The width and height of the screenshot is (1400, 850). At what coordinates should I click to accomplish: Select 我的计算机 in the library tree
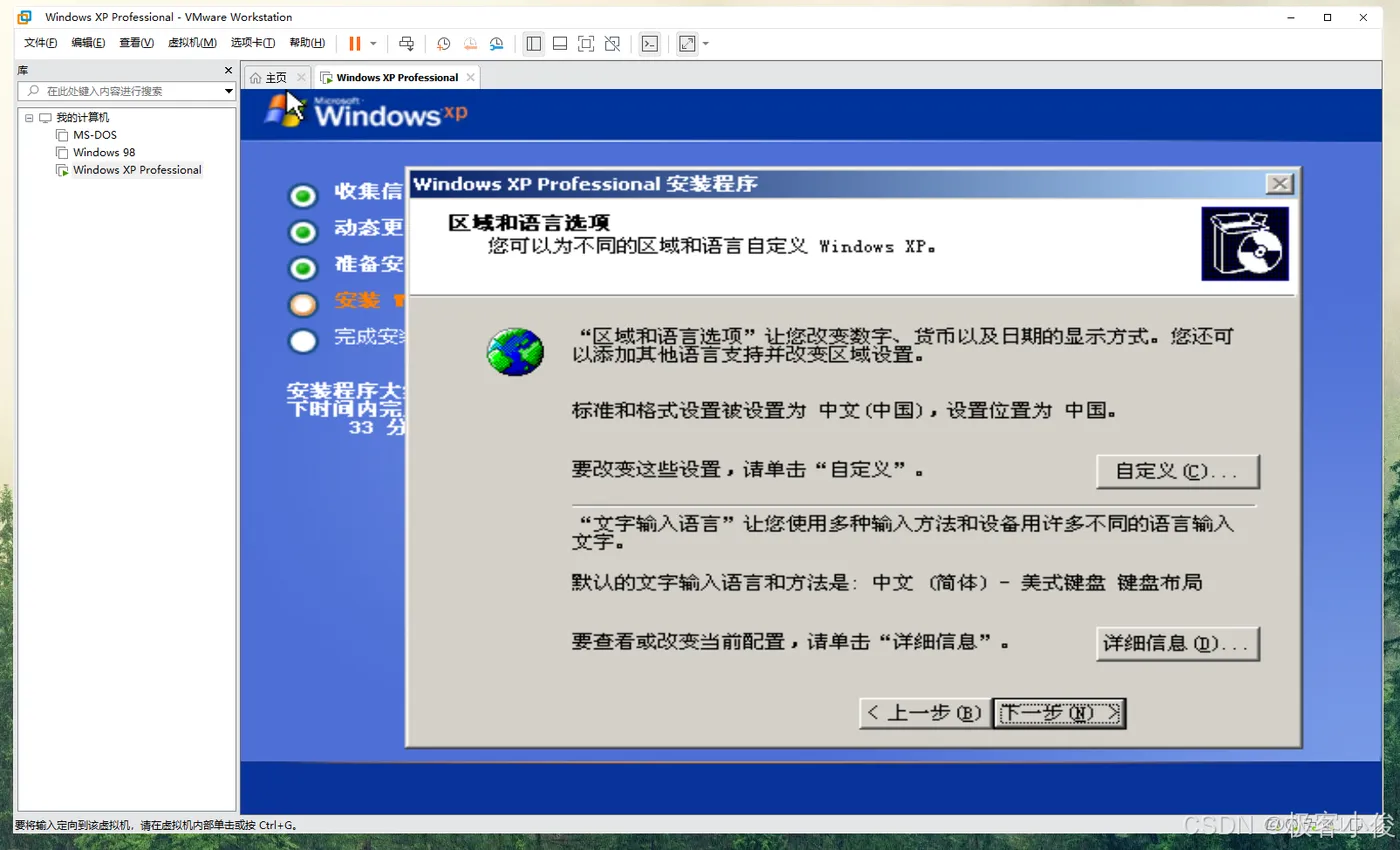tap(82, 118)
